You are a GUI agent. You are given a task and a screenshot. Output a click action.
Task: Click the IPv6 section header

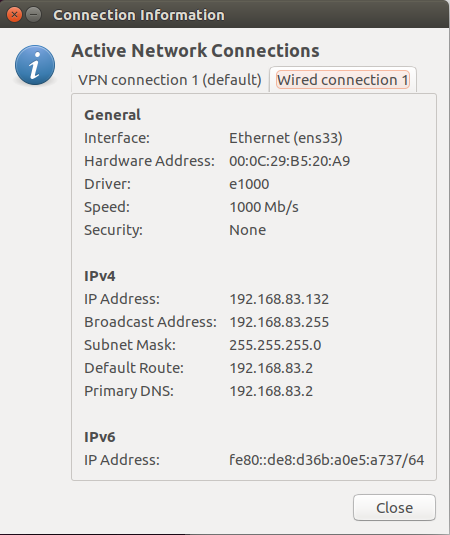(x=100, y=437)
